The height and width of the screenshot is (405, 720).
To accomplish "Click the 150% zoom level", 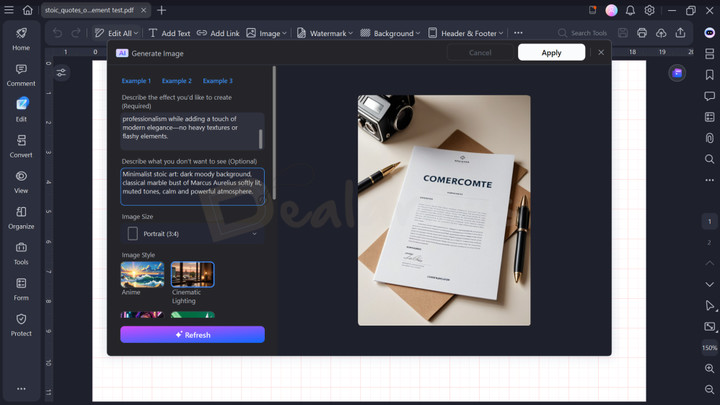I will [x=709, y=348].
